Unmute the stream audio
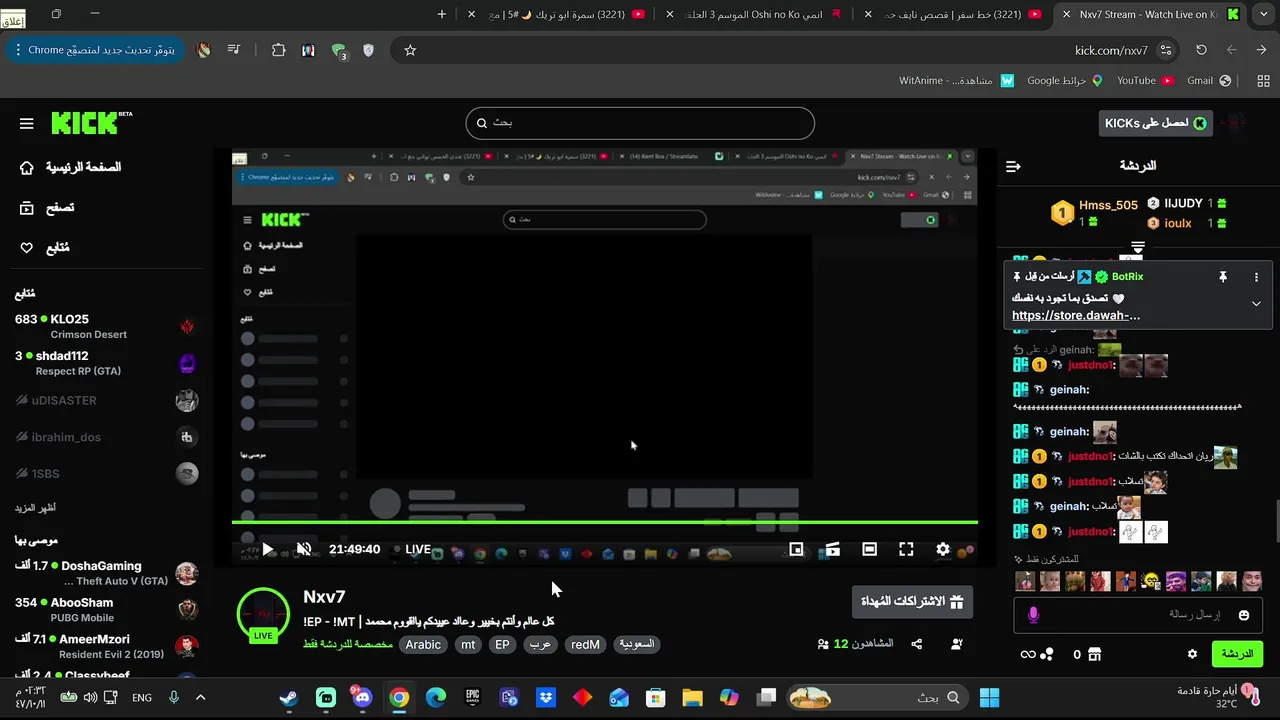1280x720 pixels. point(304,549)
